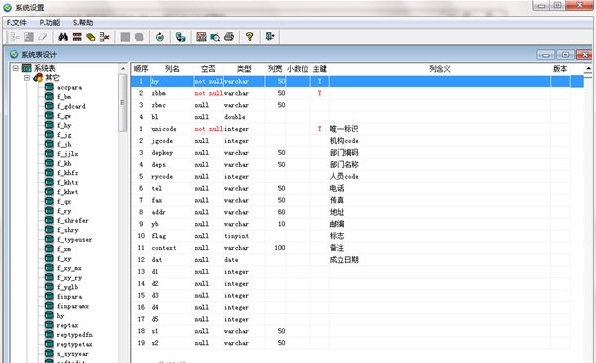This screenshot has width=596, height=363.
Task: Click the grey square toolbar icon
Action: (125, 37)
